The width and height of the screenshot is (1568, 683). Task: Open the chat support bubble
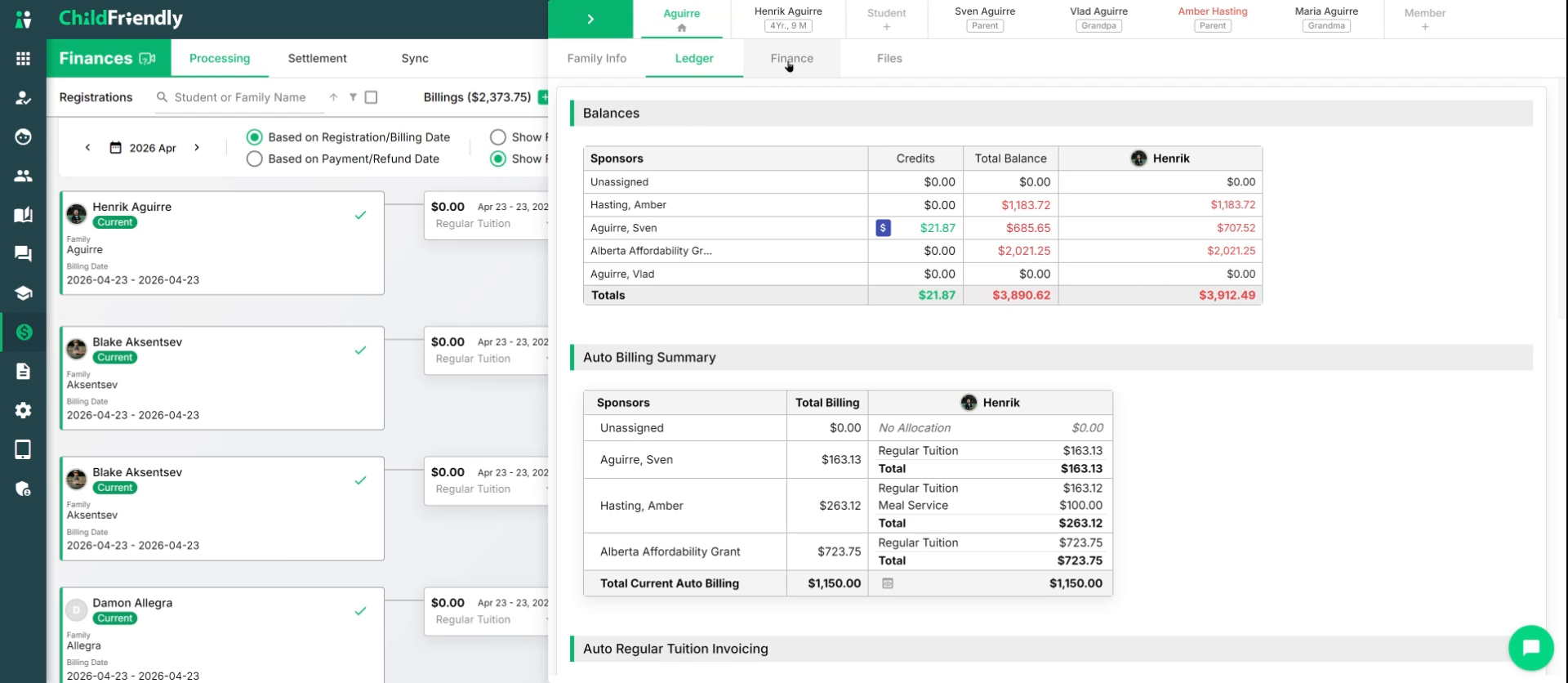tap(1530, 647)
